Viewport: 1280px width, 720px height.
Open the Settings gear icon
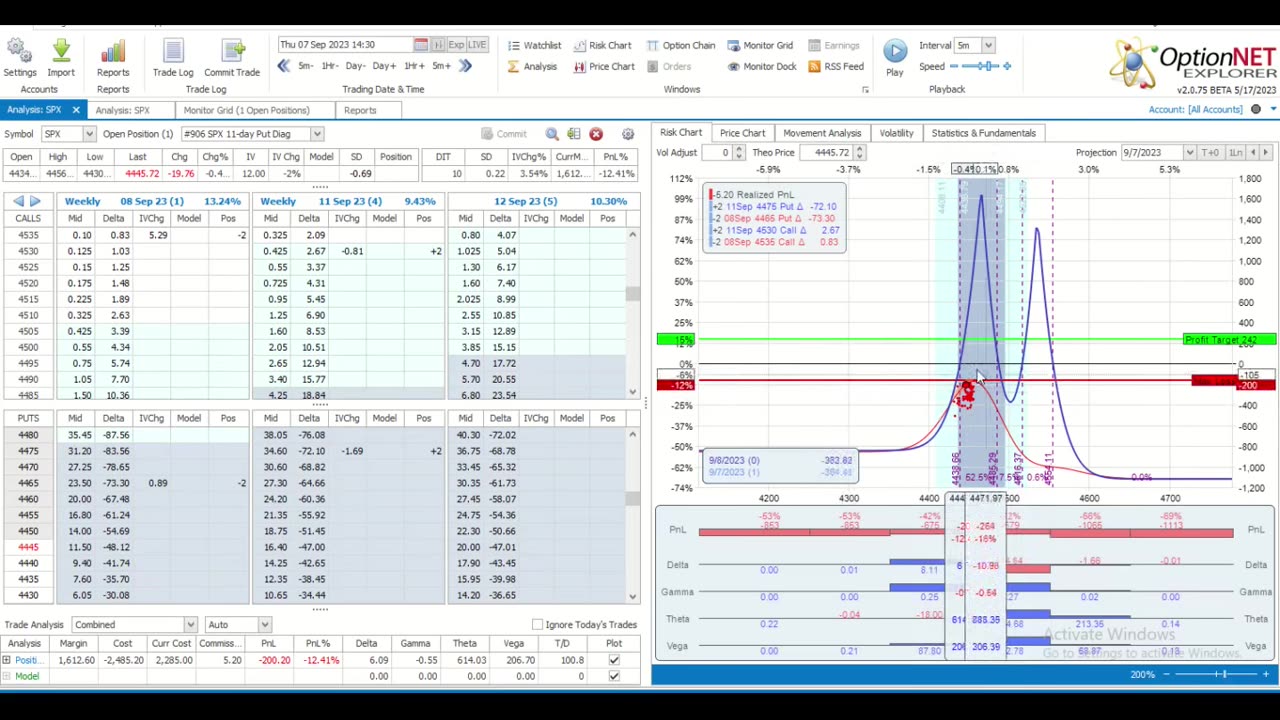click(20, 50)
